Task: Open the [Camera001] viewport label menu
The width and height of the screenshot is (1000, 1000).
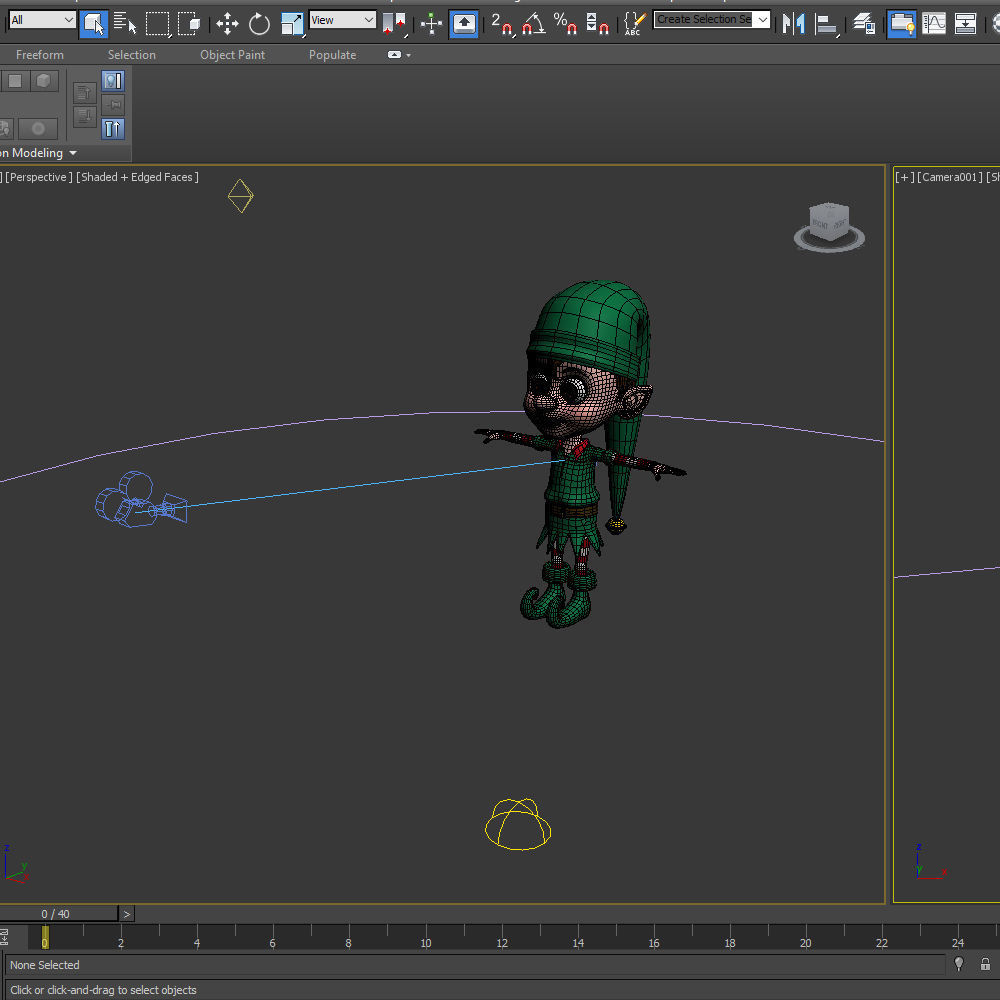Action: (x=950, y=177)
